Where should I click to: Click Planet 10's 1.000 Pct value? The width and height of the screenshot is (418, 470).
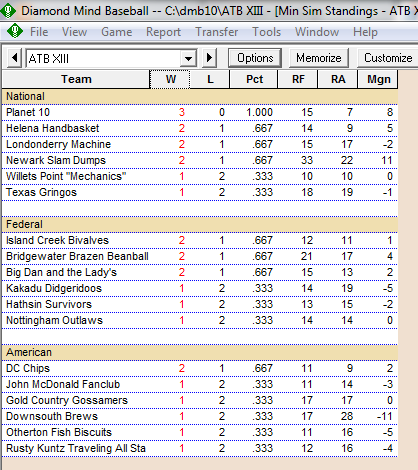pyautogui.click(x=259, y=112)
